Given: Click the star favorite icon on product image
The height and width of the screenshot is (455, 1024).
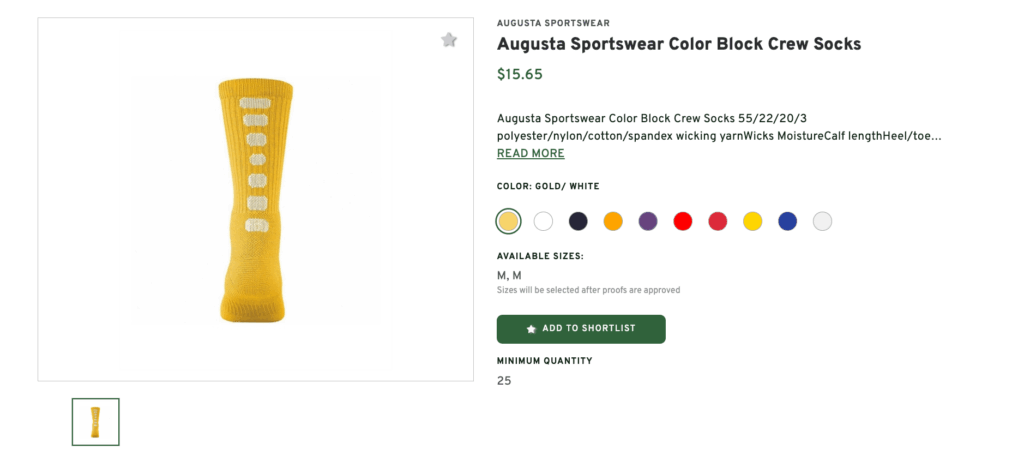Looking at the screenshot, I should coord(449,40).
